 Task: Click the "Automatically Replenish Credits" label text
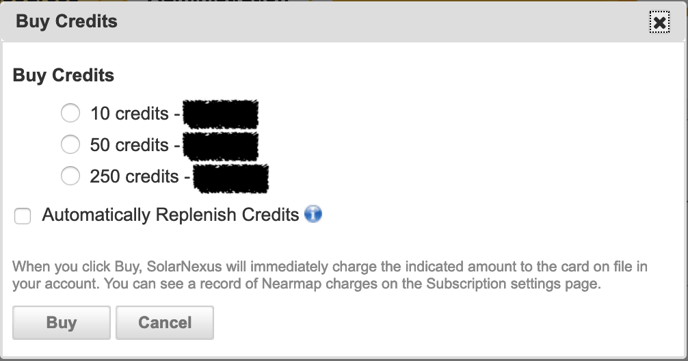(170, 215)
